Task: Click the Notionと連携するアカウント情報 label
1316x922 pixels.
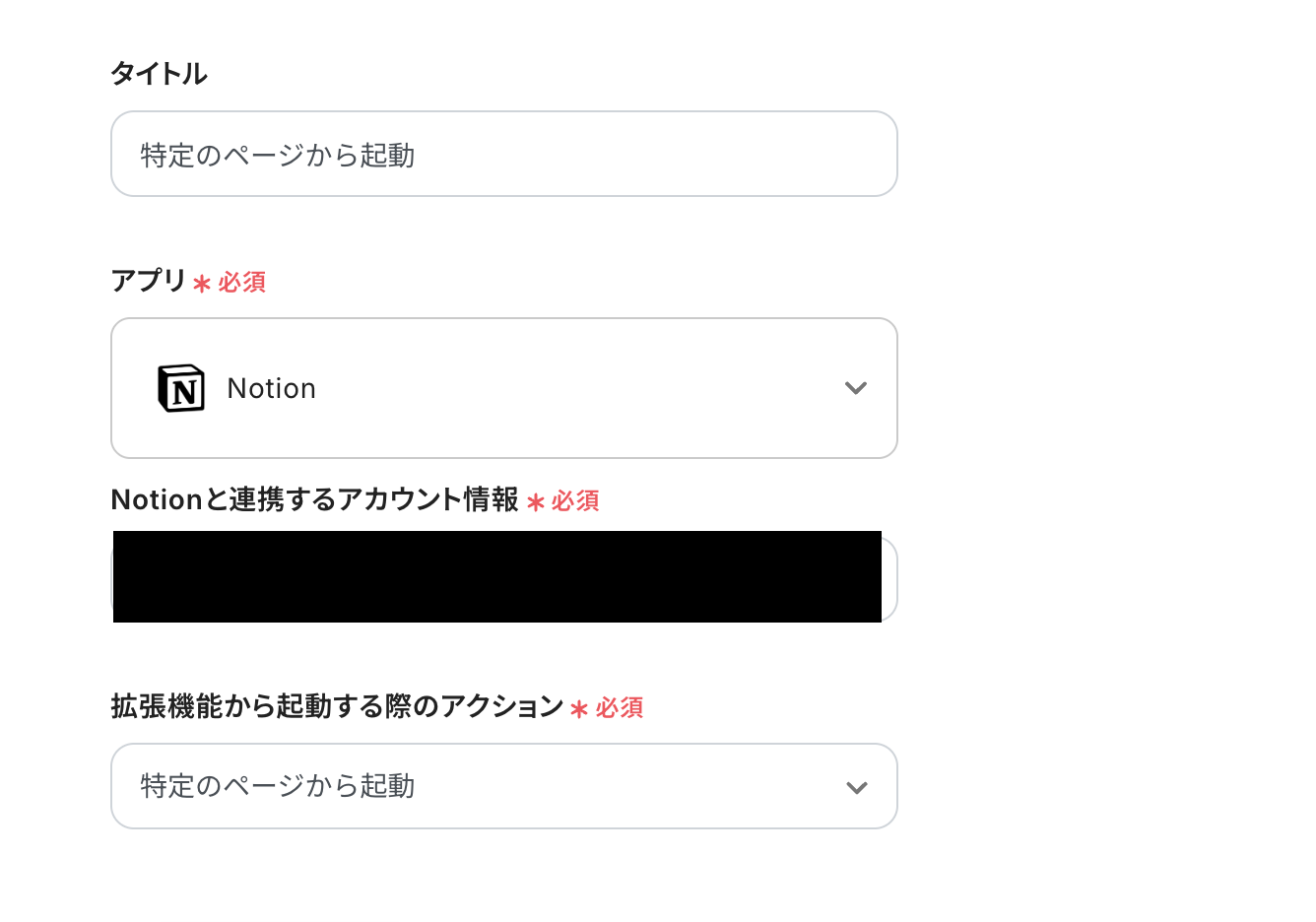Action: [x=314, y=499]
